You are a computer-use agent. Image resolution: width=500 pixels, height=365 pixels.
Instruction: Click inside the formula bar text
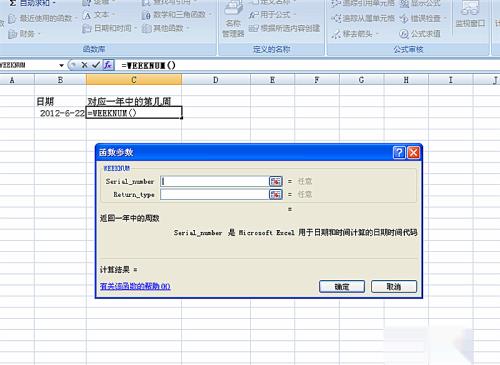(149, 65)
